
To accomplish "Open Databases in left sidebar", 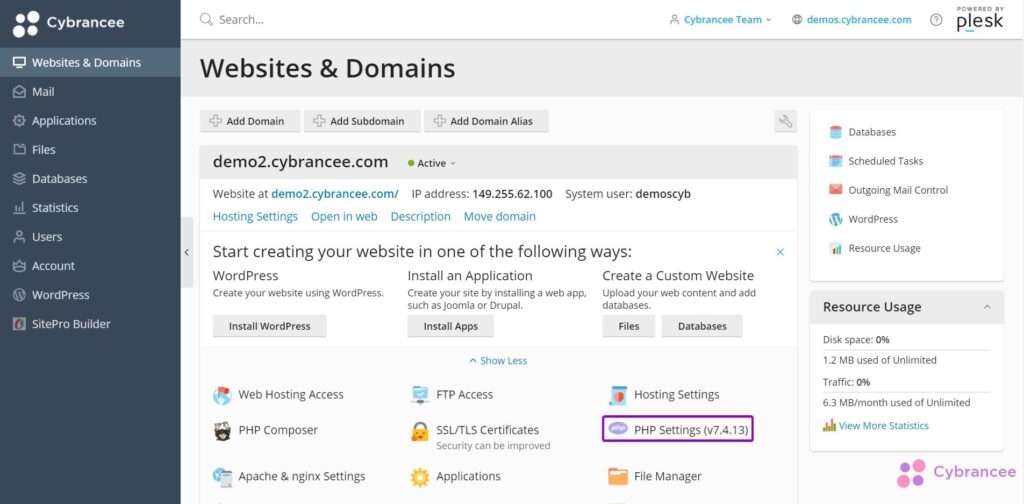I will pos(90,179).
